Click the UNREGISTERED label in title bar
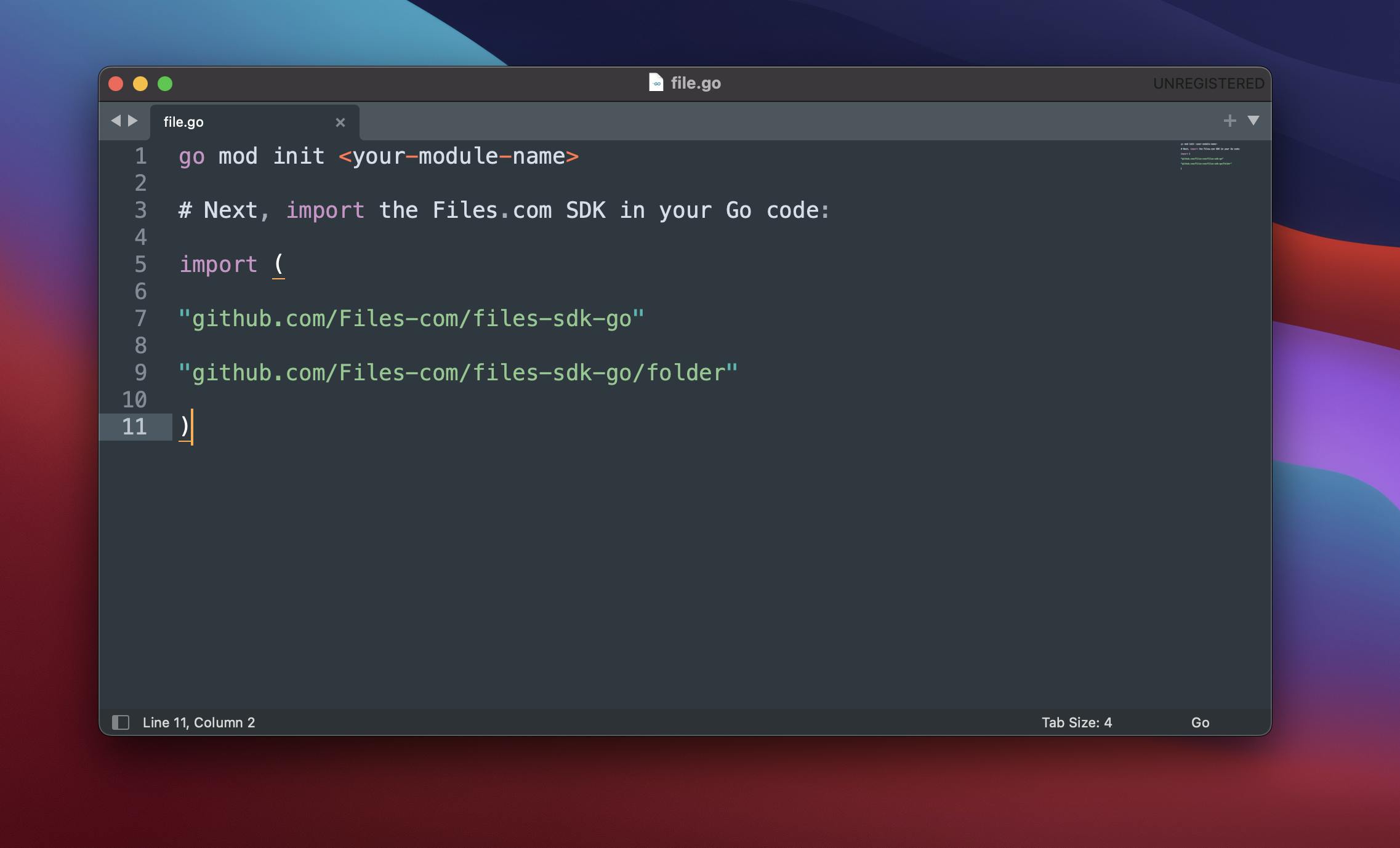Screen dimensions: 1400x848 click(1208, 84)
